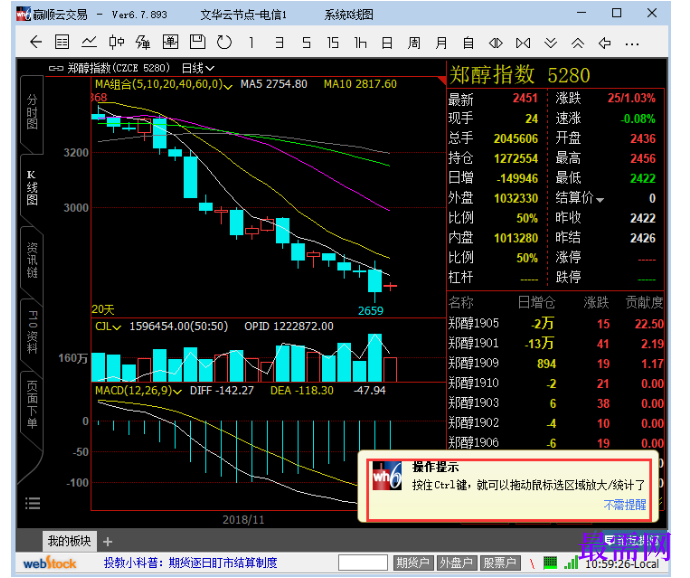This screenshot has width=690, height=578.
Task: Add new board with plus button
Action: point(108,541)
